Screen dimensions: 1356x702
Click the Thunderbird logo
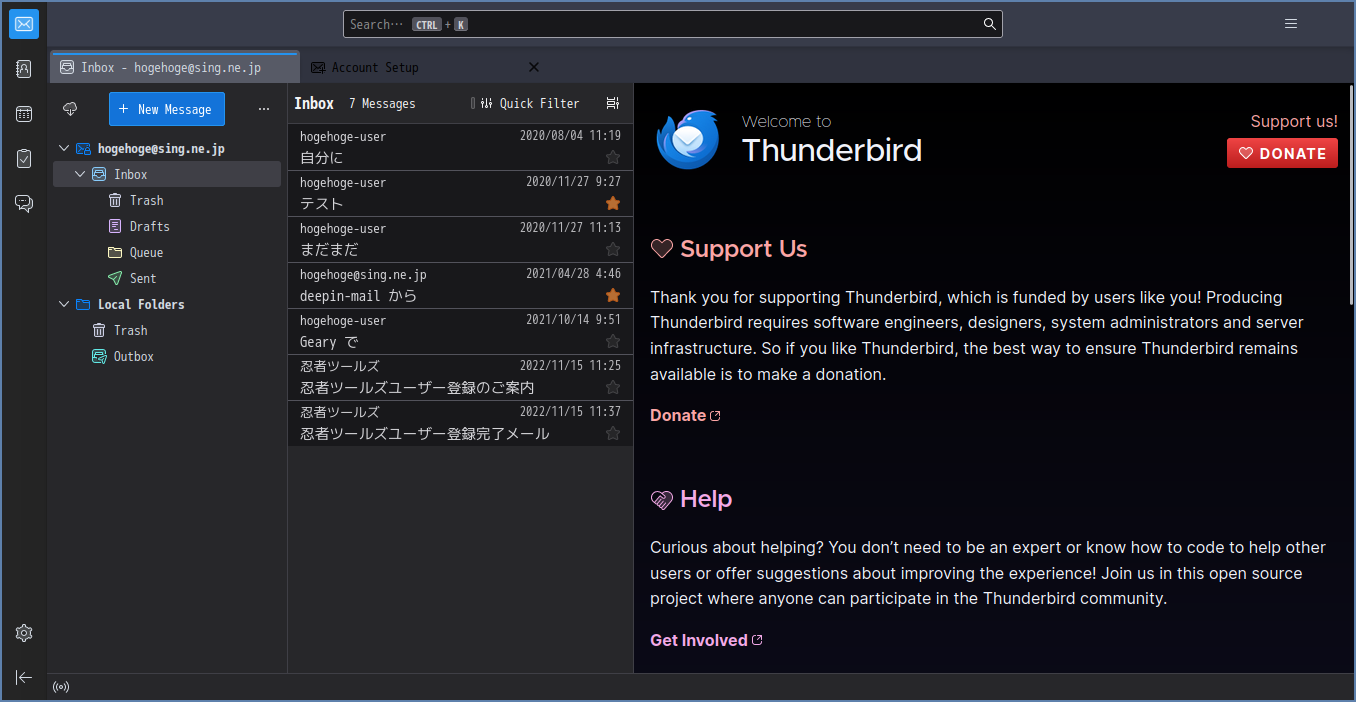688,139
